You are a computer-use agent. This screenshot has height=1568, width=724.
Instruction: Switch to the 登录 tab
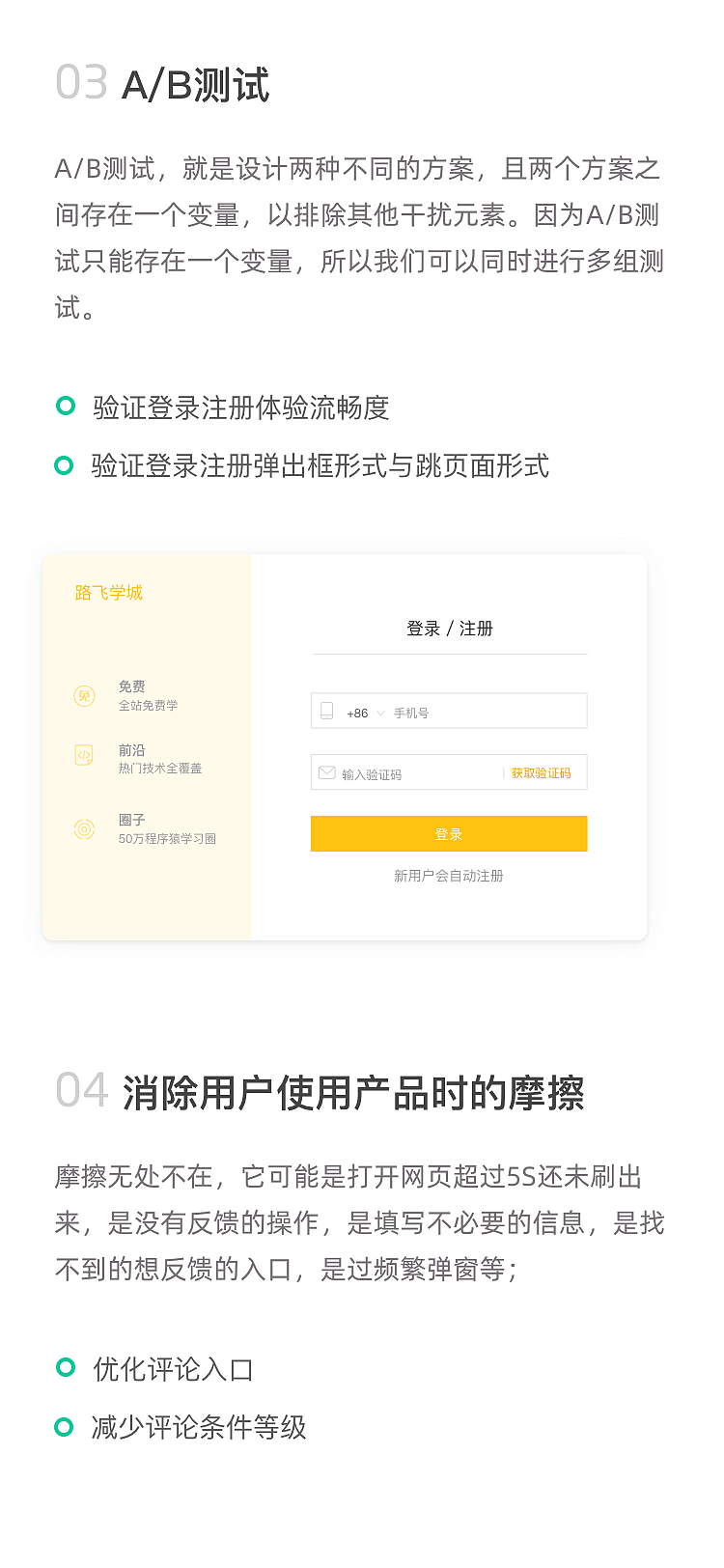[x=420, y=629]
